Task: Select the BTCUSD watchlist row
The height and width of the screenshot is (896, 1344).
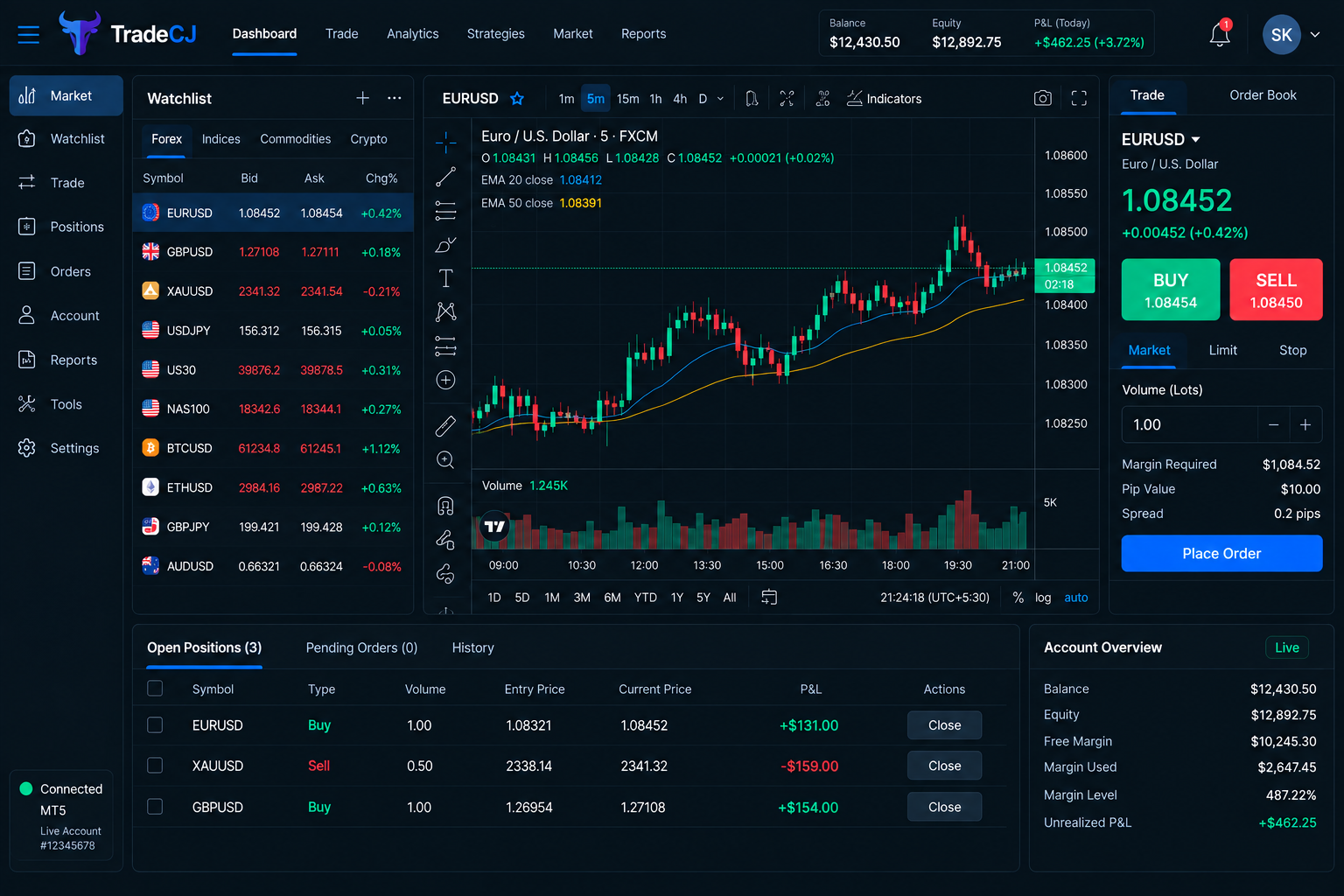Action: [x=273, y=448]
